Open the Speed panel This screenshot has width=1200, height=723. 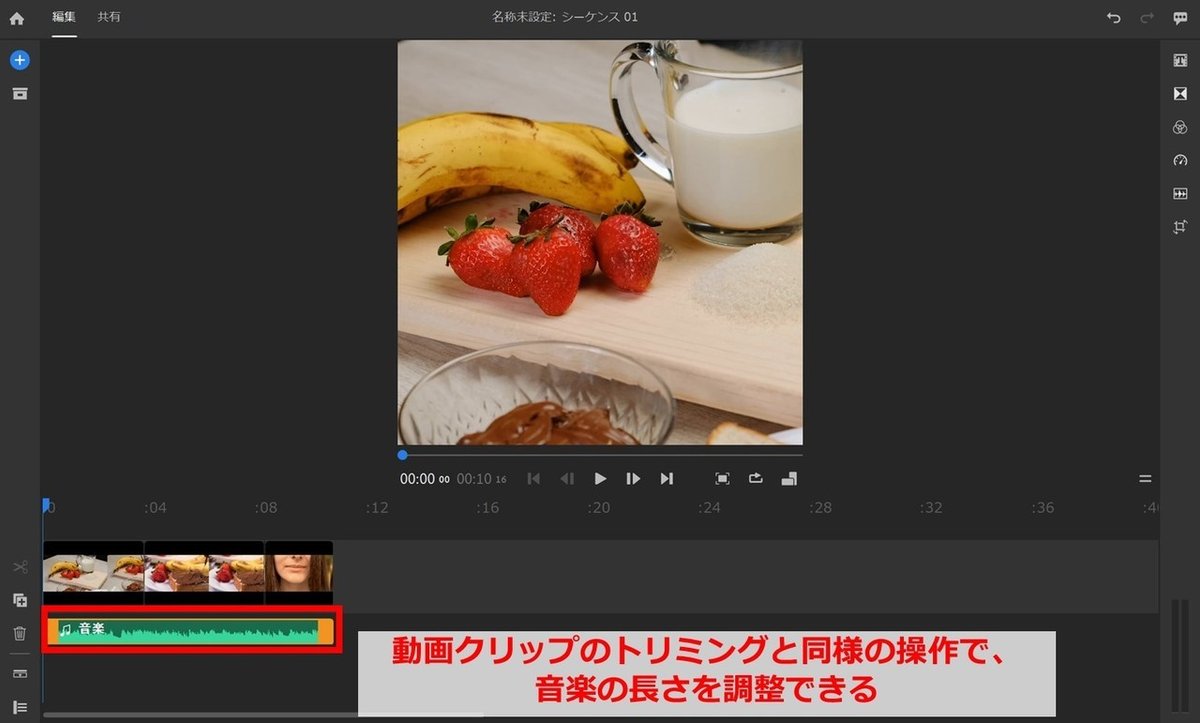pyautogui.click(x=1181, y=160)
